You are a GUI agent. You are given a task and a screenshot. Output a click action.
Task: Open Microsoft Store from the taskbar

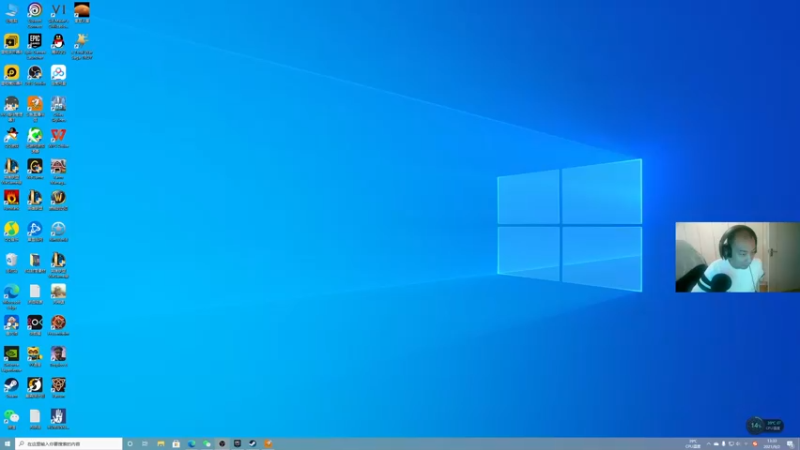click(x=176, y=444)
